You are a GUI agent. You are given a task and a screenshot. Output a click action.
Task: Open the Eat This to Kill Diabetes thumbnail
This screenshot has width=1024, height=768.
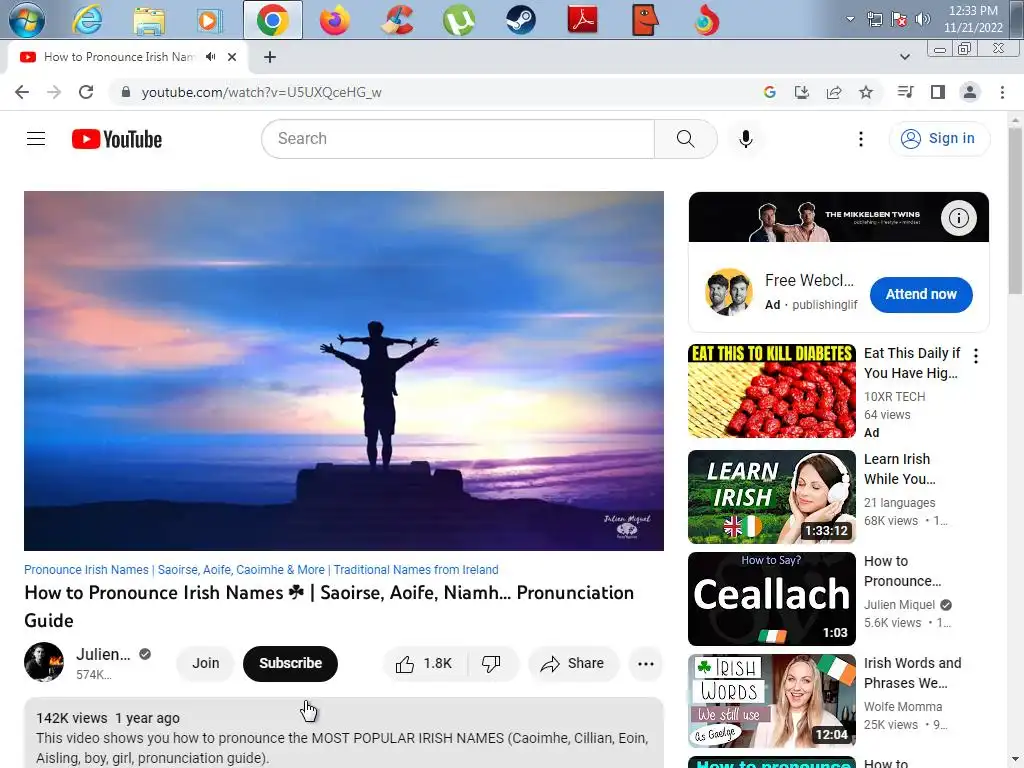(772, 391)
